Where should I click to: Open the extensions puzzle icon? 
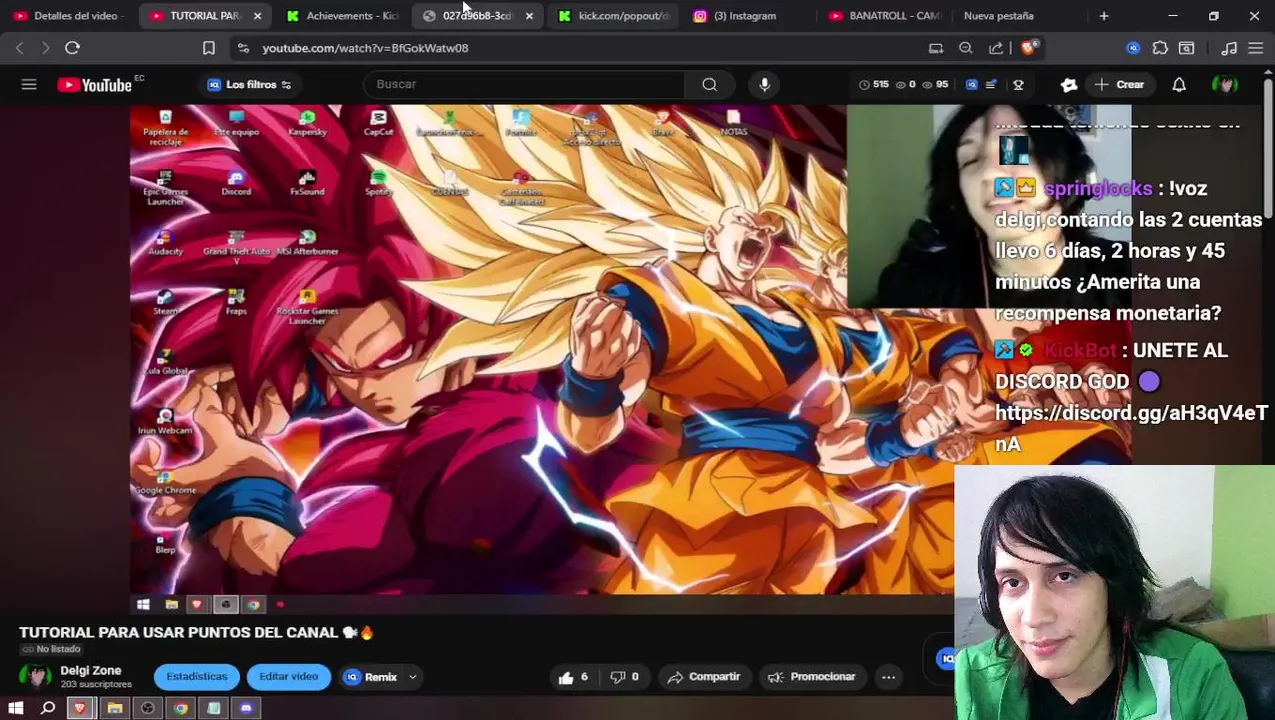(1160, 48)
